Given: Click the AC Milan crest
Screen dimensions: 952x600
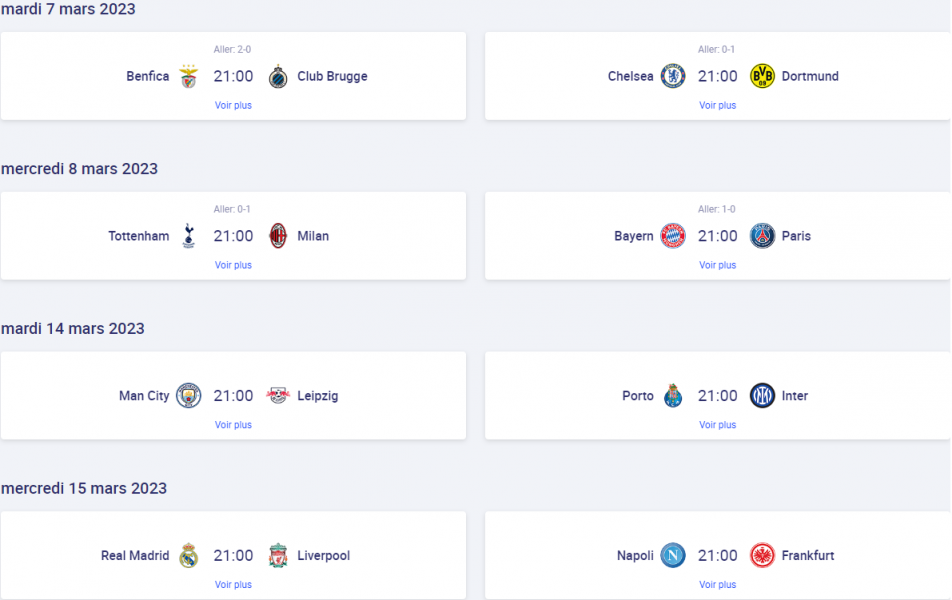Looking at the screenshot, I should pyautogui.click(x=278, y=237).
